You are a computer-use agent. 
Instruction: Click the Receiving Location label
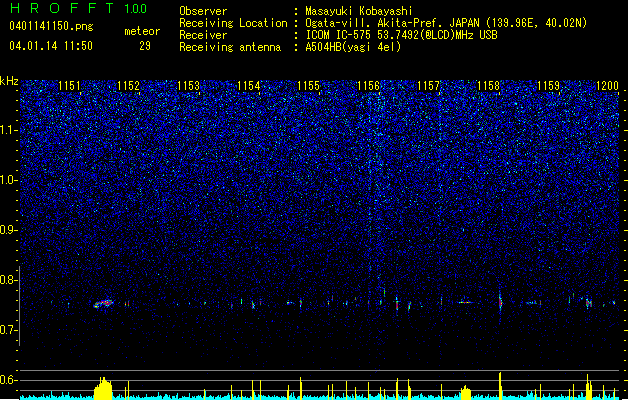click(233, 23)
